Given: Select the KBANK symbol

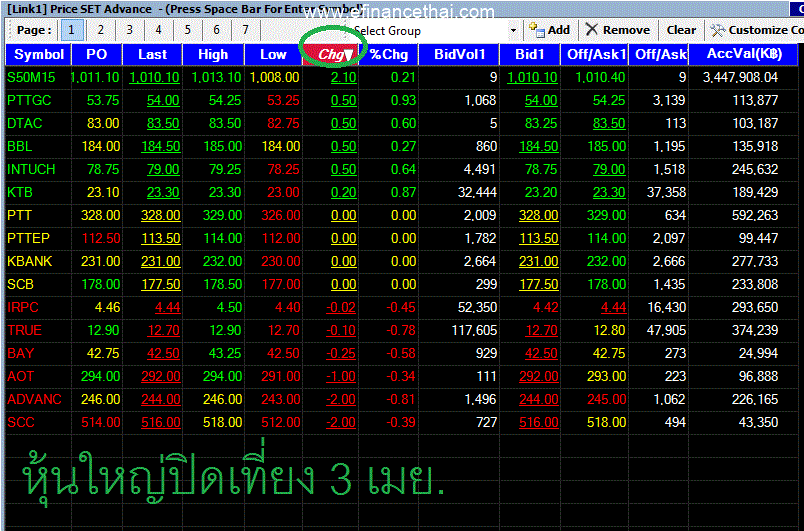Looking at the screenshot, I should tap(30, 261).
